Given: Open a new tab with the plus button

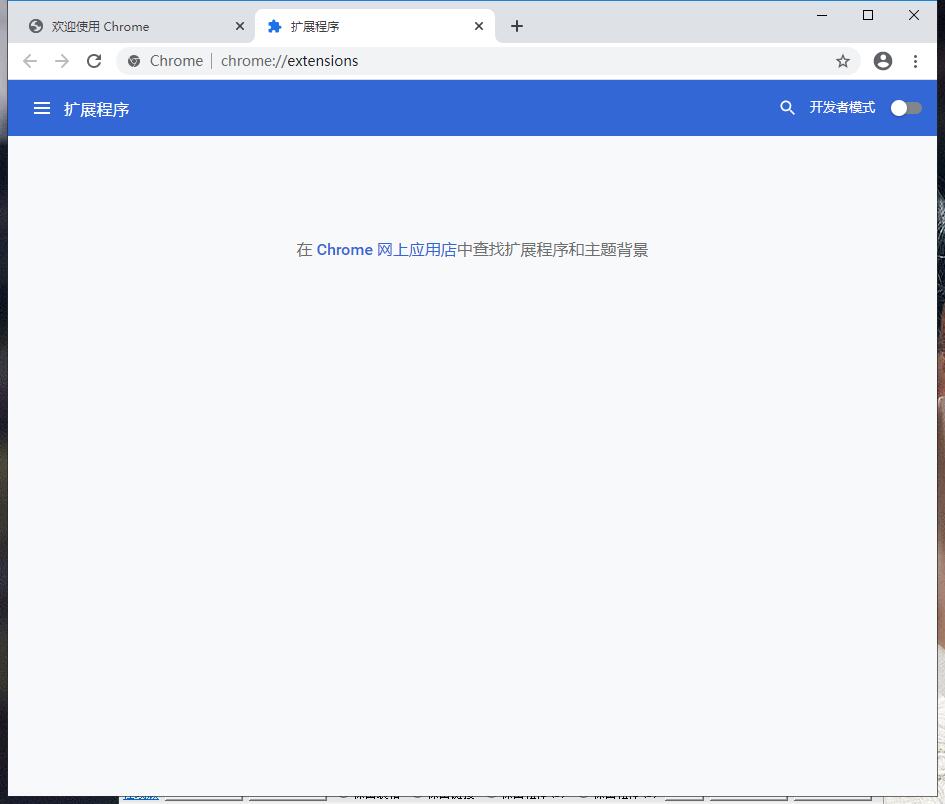Looking at the screenshot, I should tap(516, 26).
